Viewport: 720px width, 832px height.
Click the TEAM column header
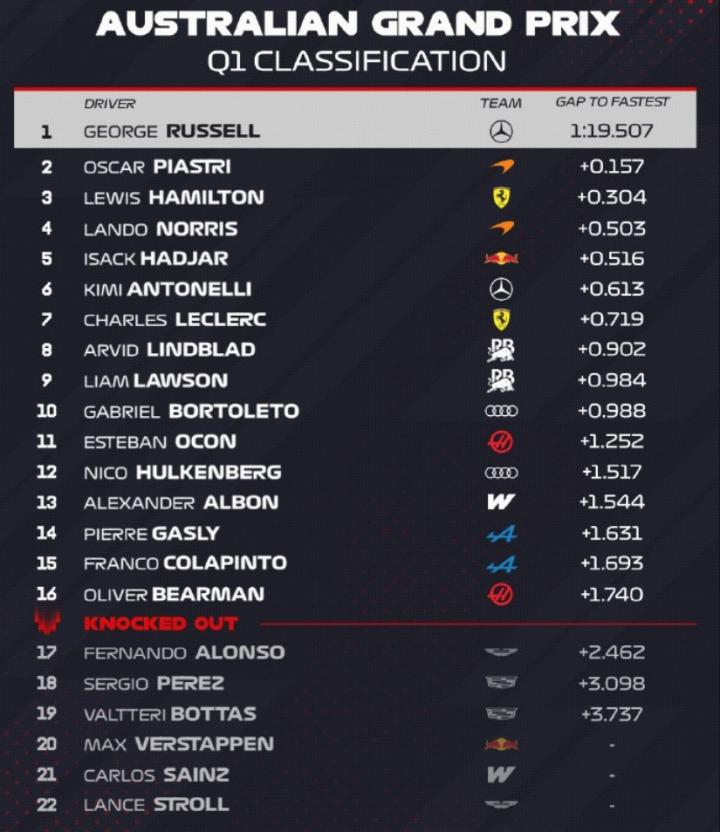pyautogui.click(x=501, y=103)
